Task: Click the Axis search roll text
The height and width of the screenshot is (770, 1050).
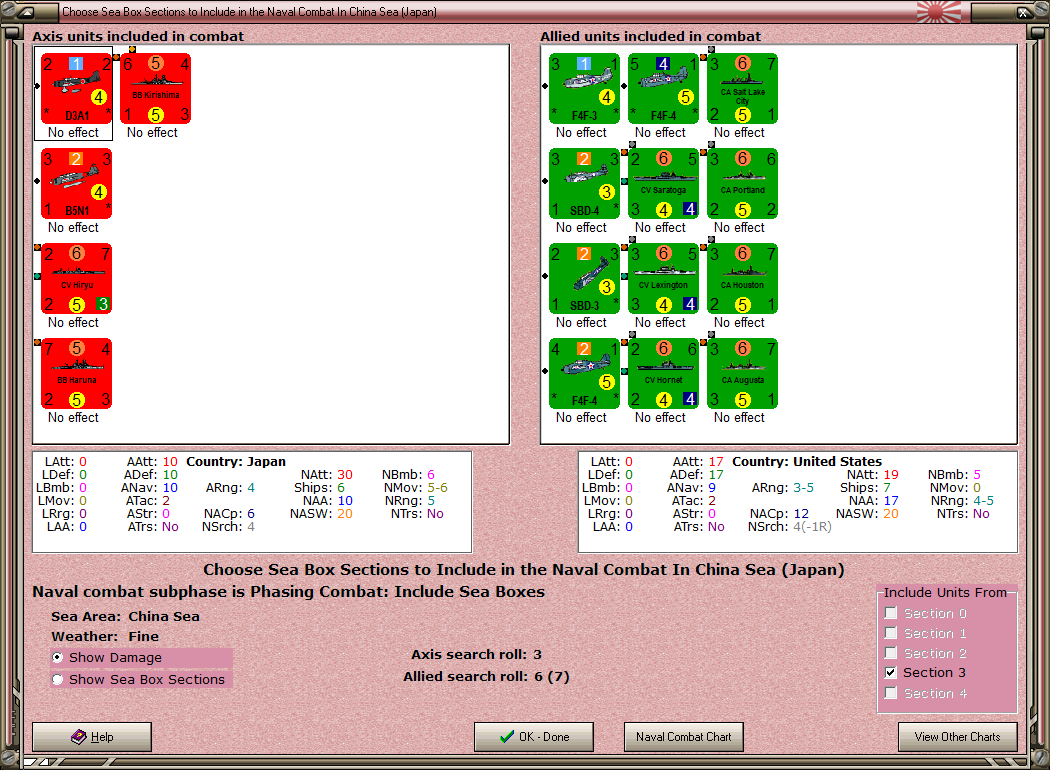Action: (x=476, y=654)
